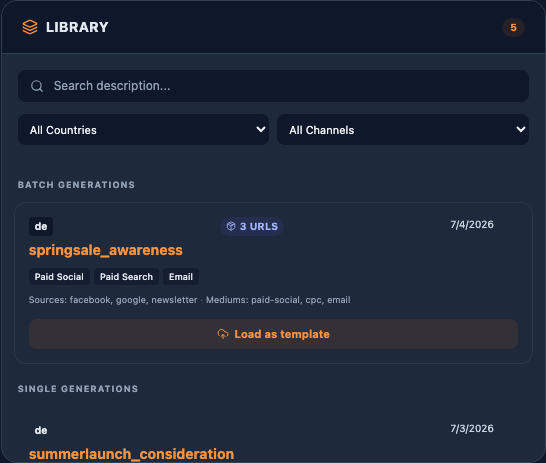Click the Library stack icon

[x=30, y=27]
